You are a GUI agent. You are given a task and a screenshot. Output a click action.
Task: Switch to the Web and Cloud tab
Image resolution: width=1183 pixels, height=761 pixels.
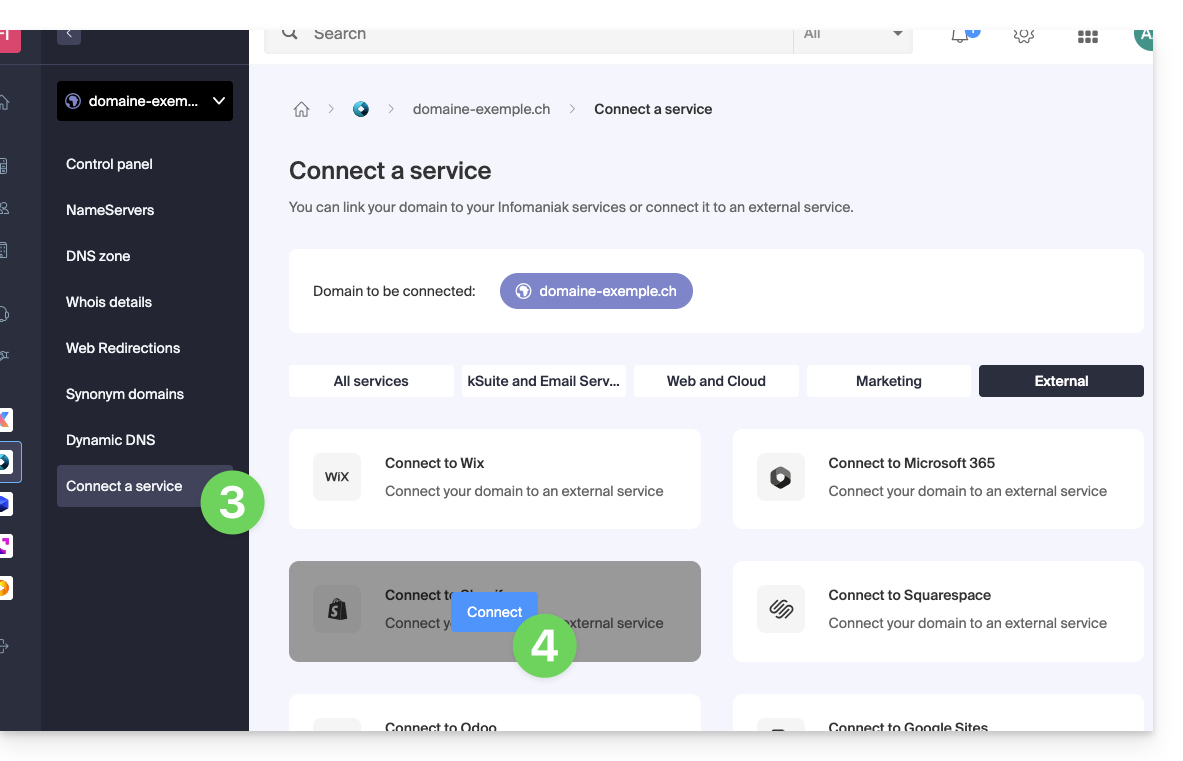tap(716, 381)
